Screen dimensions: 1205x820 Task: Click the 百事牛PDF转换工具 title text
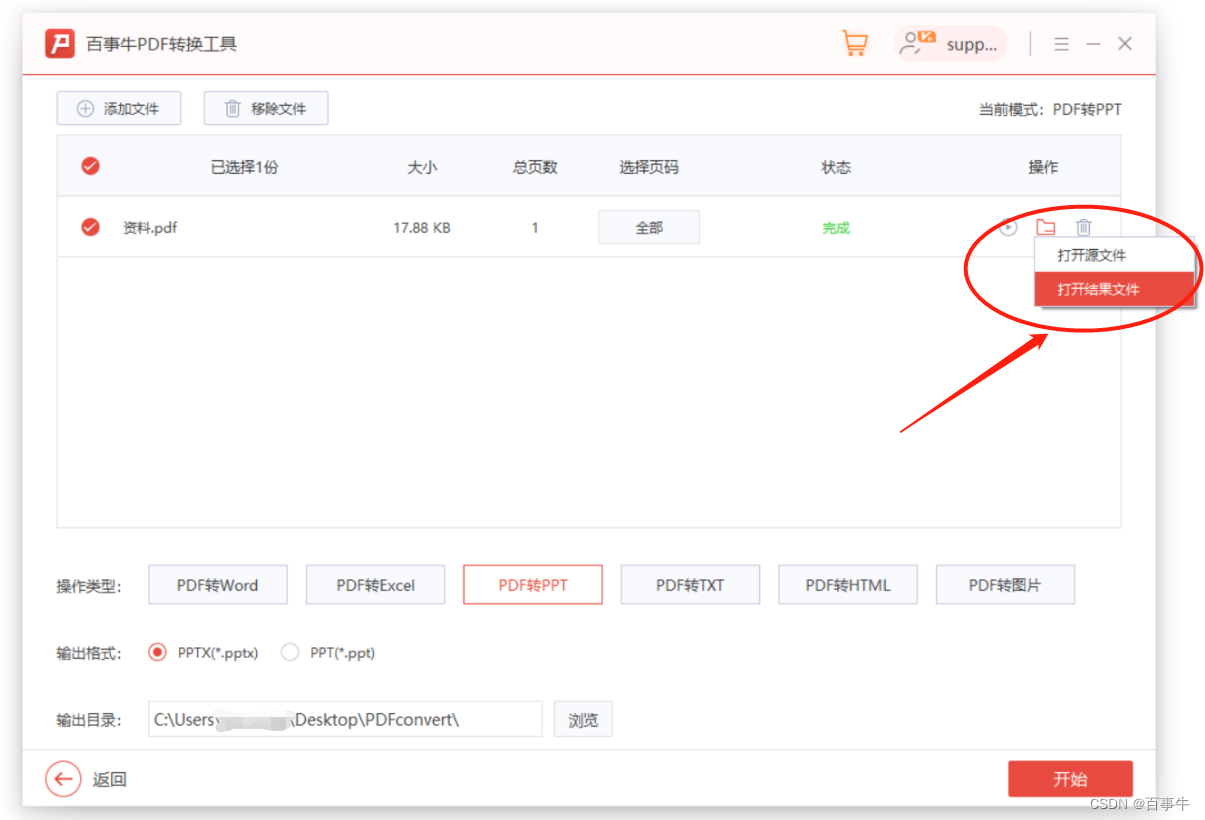coord(162,44)
